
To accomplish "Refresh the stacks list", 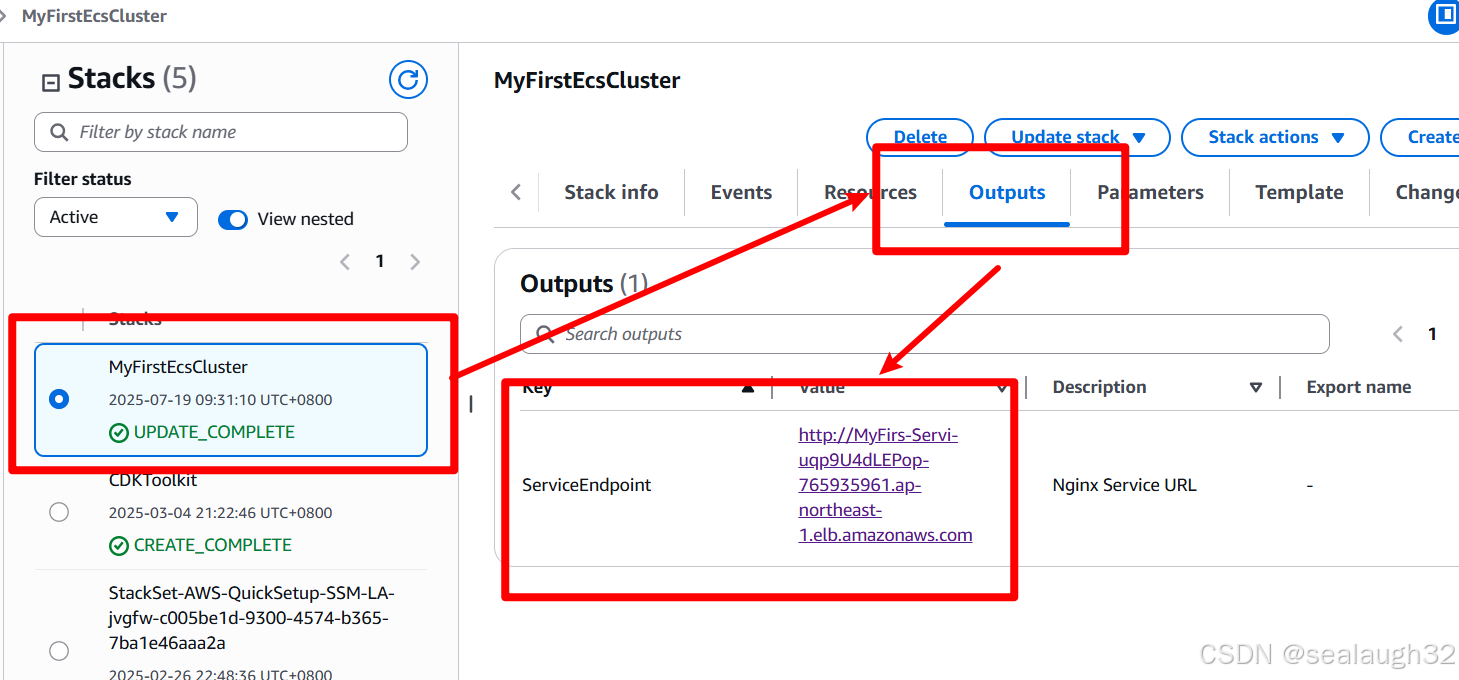I will point(408,79).
